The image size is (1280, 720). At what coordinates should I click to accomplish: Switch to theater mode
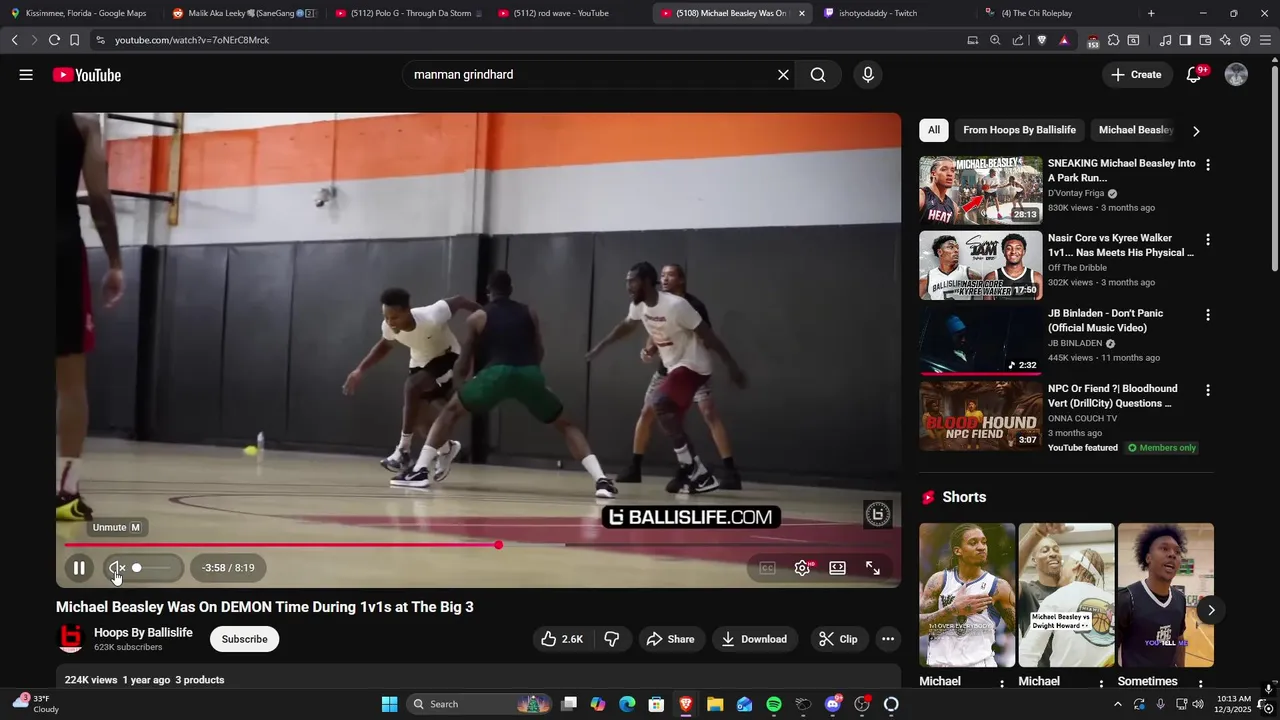[838, 568]
